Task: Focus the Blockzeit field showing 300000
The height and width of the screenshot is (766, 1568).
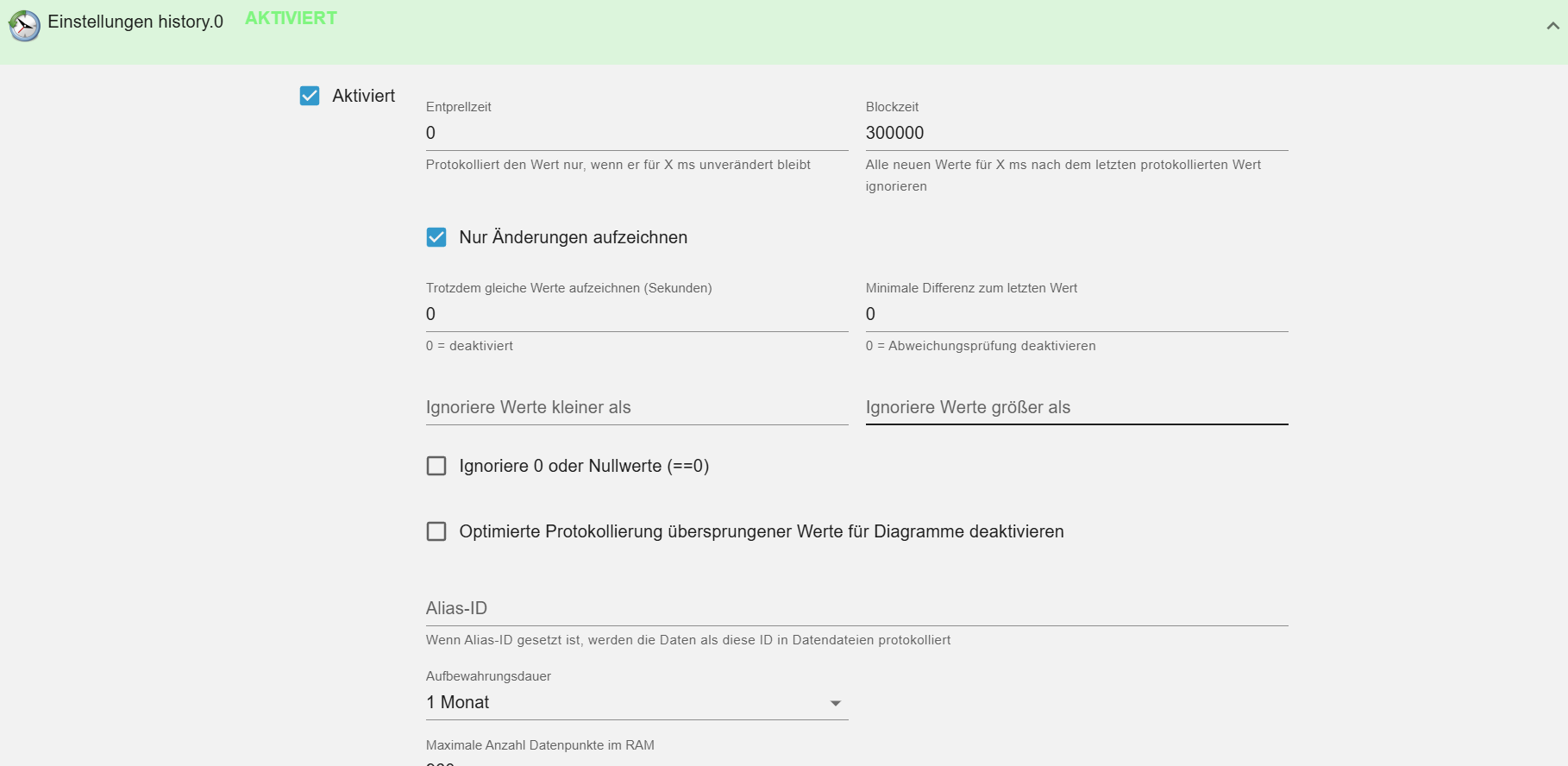Action: click(1076, 133)
